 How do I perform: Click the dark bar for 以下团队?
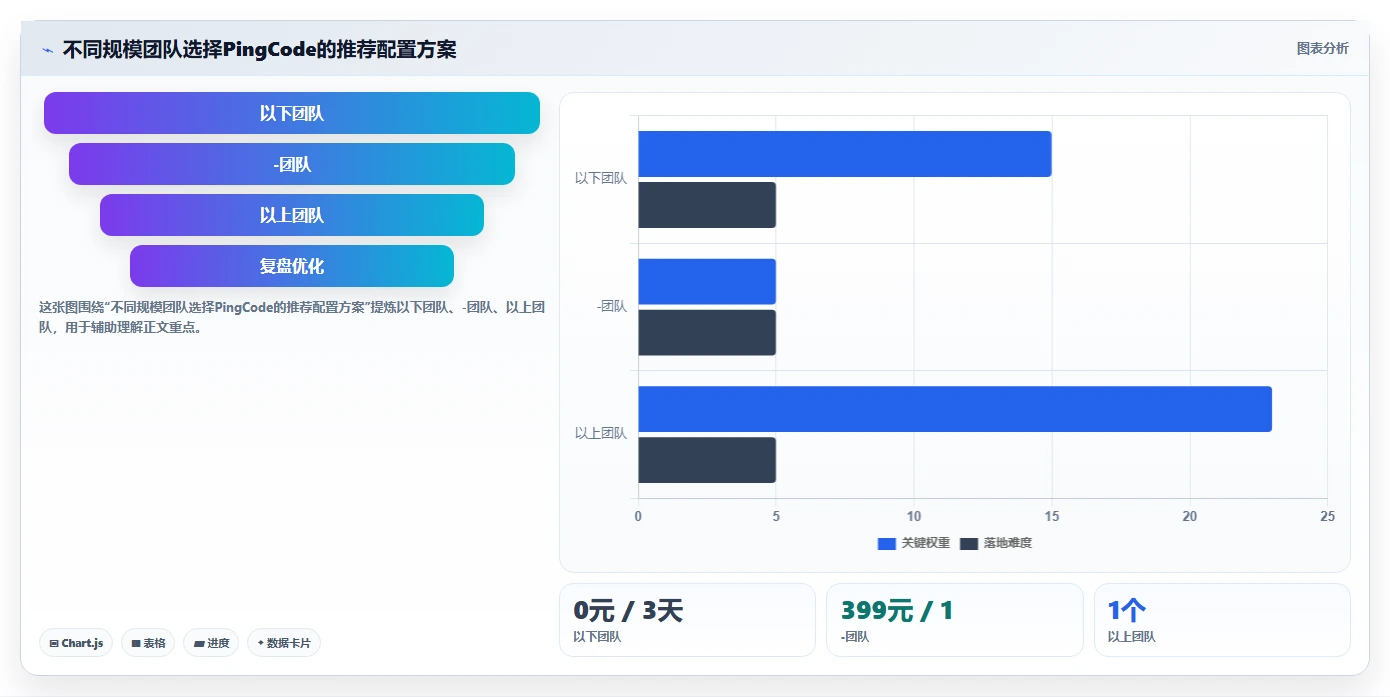(707, 205)
